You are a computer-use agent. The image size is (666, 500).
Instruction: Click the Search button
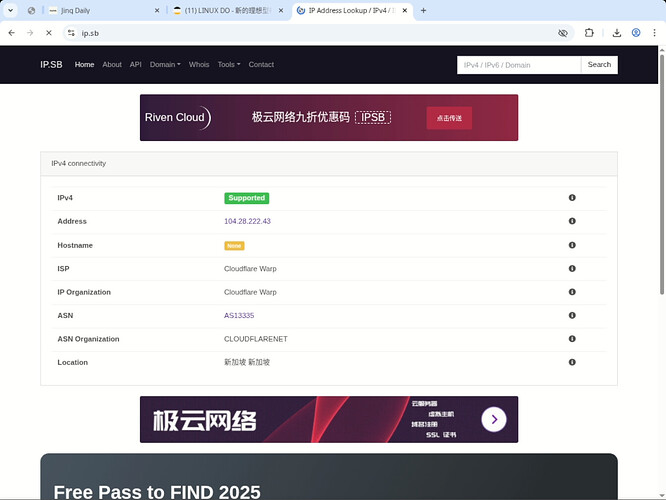coord(599,65)
